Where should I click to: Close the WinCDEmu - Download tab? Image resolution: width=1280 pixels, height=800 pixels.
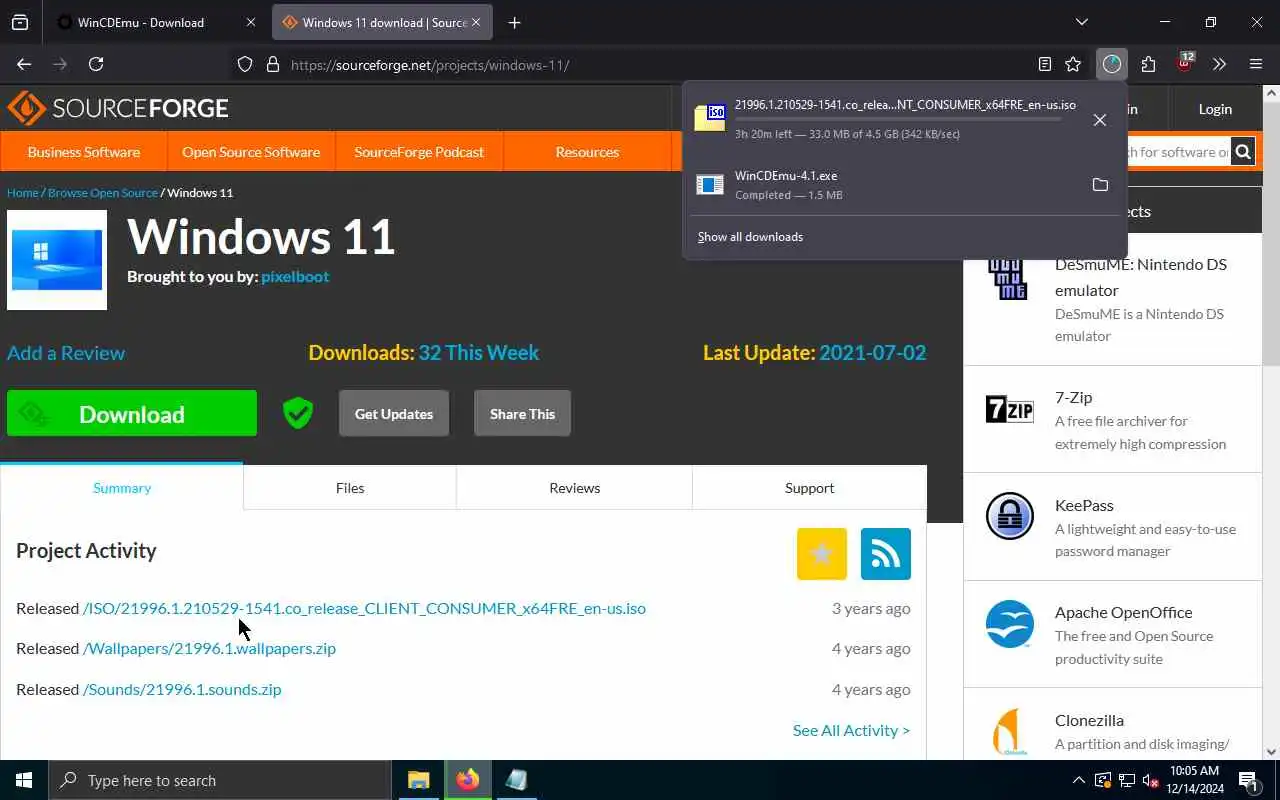(251, 22)
